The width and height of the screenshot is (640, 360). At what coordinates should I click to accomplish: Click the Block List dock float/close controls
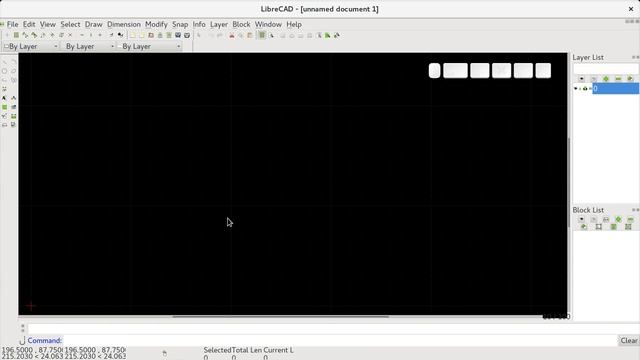point(635,210)
